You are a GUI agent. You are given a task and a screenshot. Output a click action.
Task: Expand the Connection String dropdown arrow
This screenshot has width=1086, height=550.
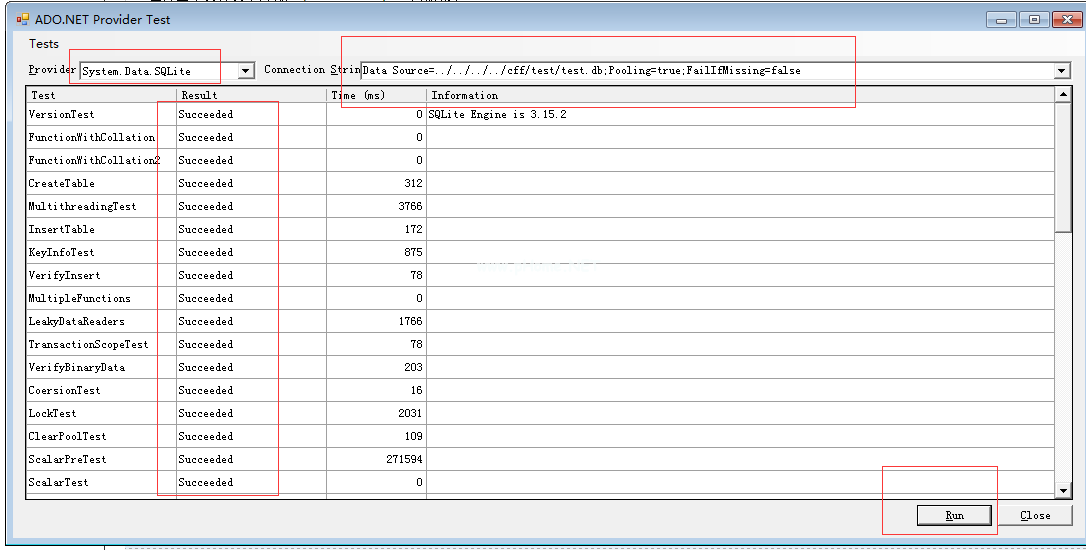(x=1062, y=71)
